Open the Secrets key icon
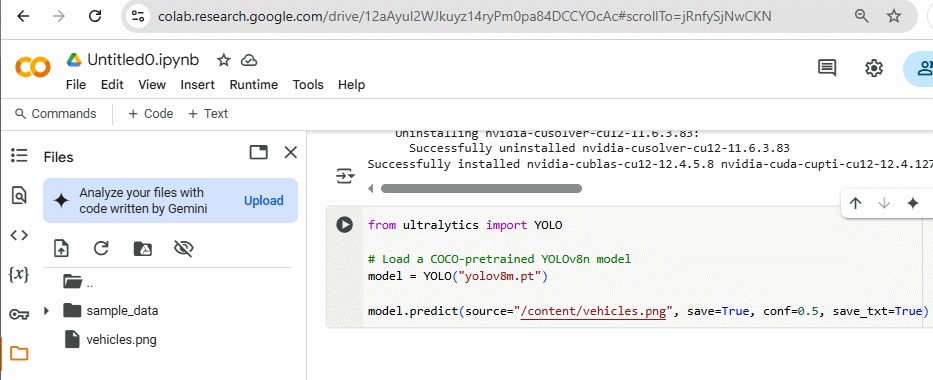The image size is (933, 380). pyautogui.click(x=19, y=314)
